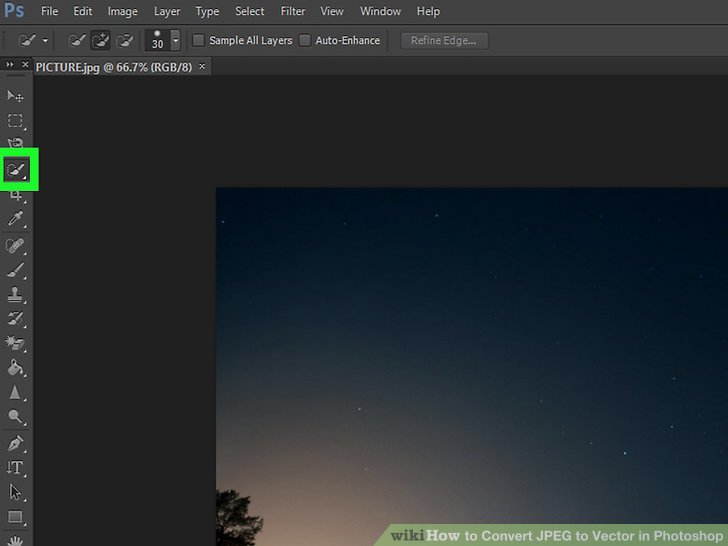This screenshot has width=728, height=546.
Task: Select the Path Selection tool
Action: click(x=15, y=492)
